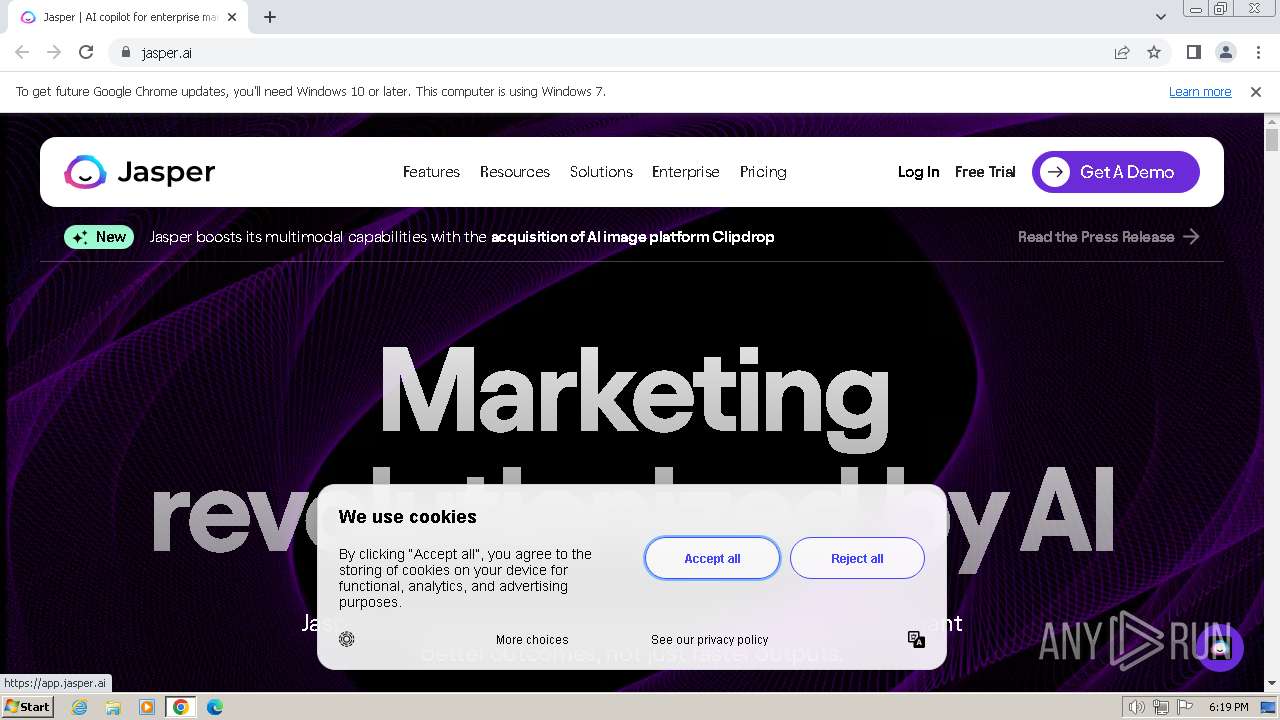
Task: See our privacy policy
Action: (710, 640)
